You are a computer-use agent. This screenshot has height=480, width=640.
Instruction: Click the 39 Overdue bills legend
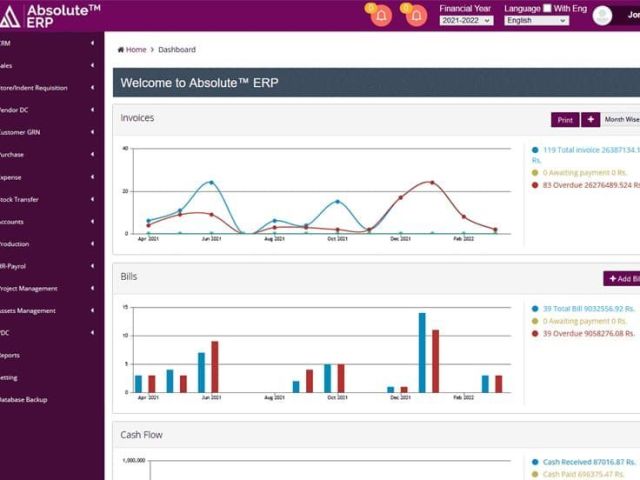coord(583,333)
